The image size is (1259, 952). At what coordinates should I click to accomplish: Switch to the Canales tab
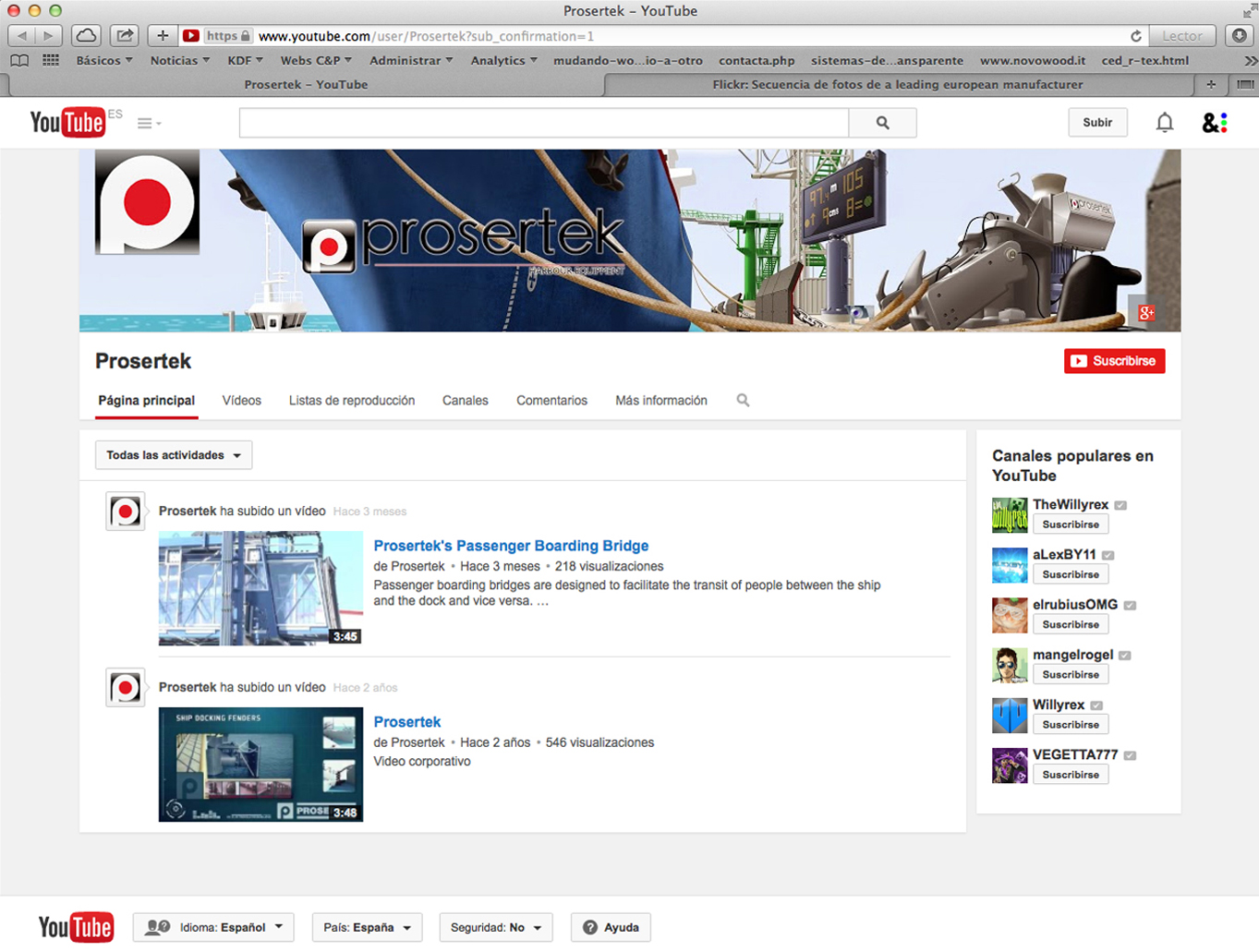(x=466, y=401)
